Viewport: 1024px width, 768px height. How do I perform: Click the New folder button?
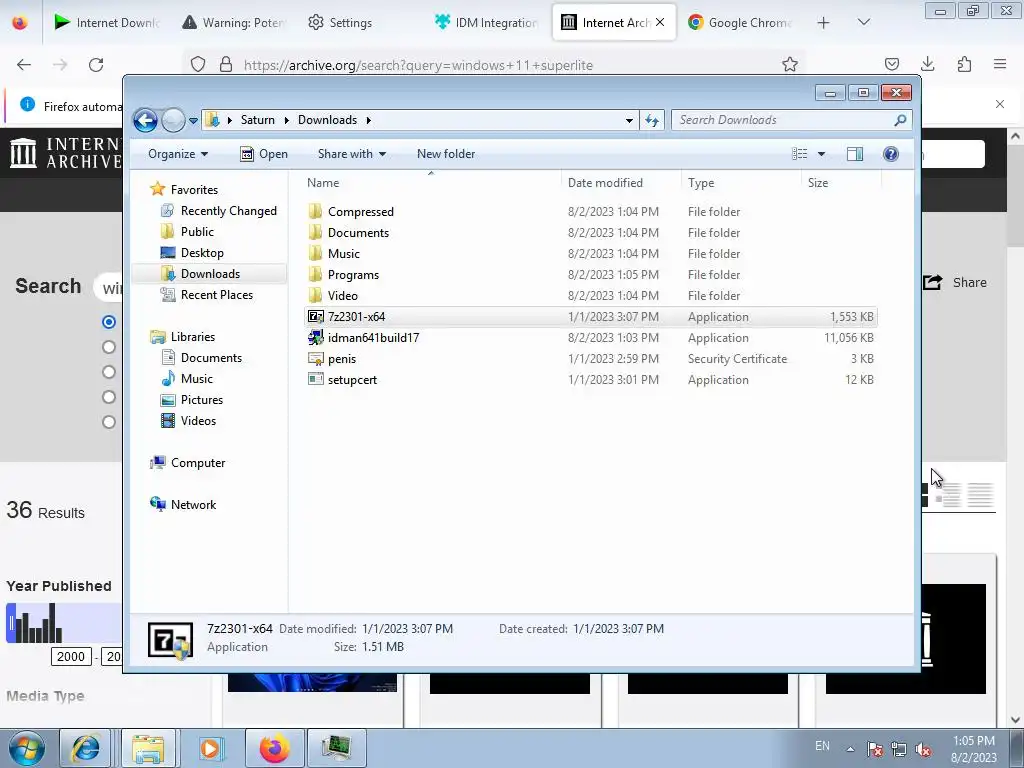[446, 154]
